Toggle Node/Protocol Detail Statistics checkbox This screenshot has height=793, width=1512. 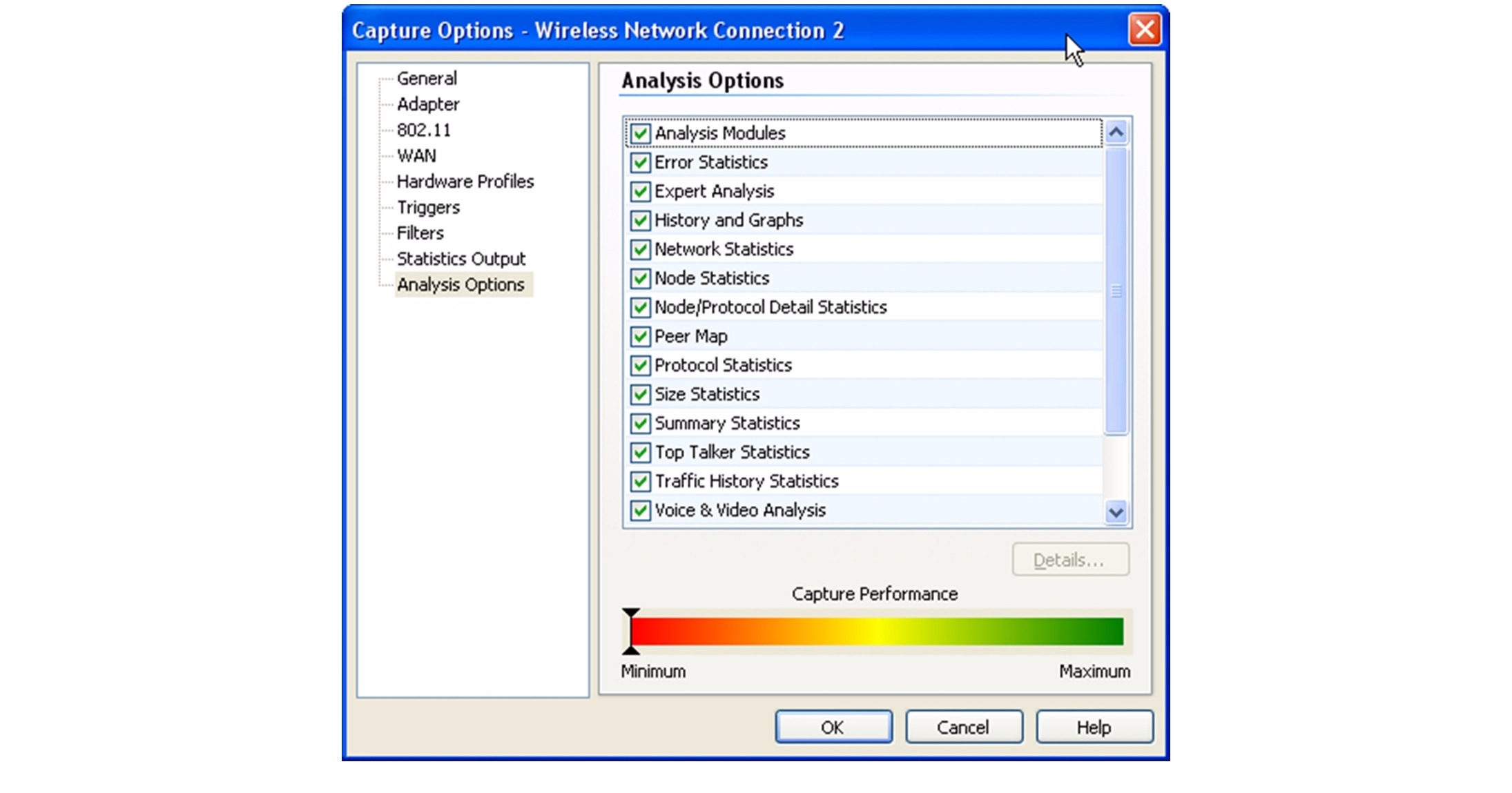tap(640, 307)
